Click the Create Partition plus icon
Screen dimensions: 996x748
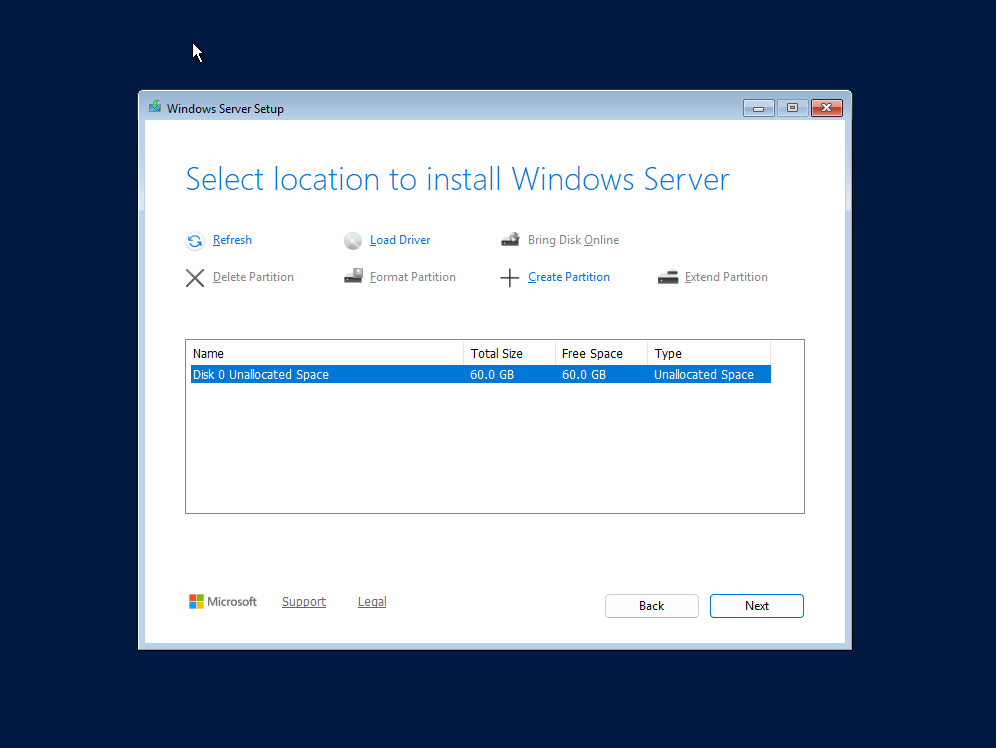(510, 278)
